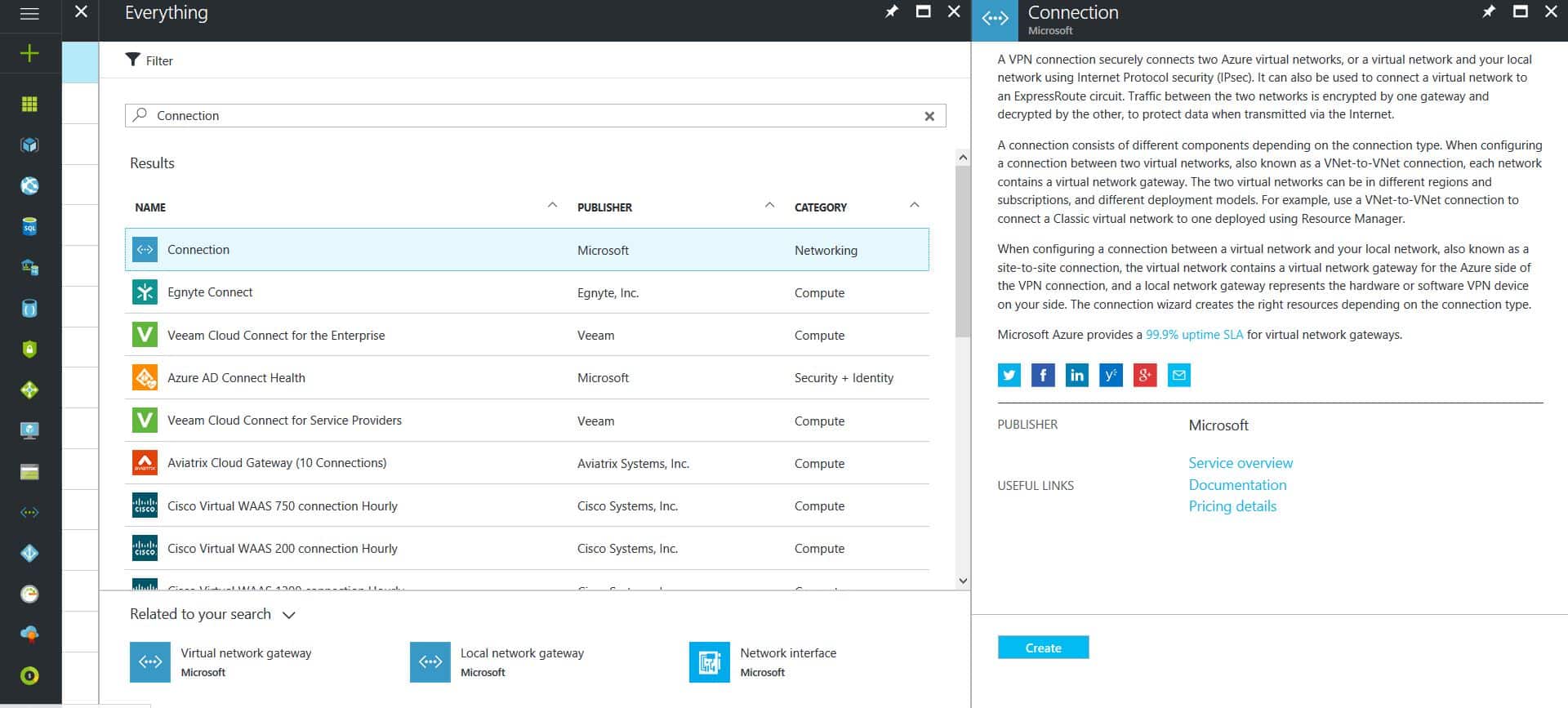Open the security shield lock icon in sidebar
1568x708 pixels.
tap(29, 349)
